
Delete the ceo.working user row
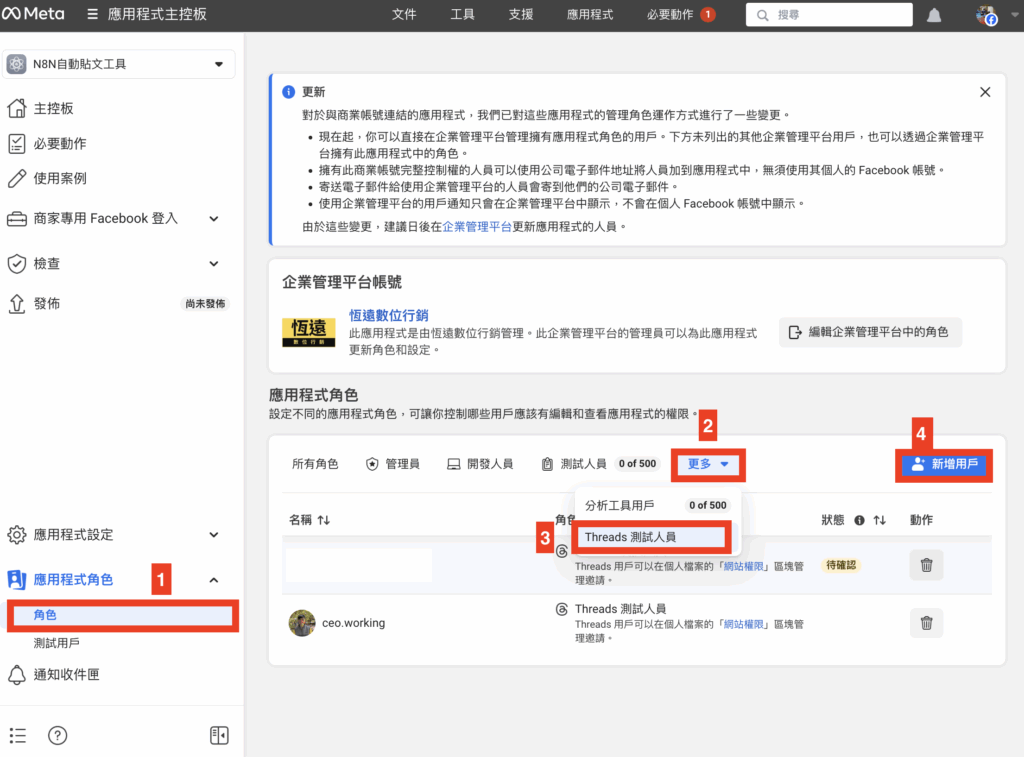tap(926, 623)
